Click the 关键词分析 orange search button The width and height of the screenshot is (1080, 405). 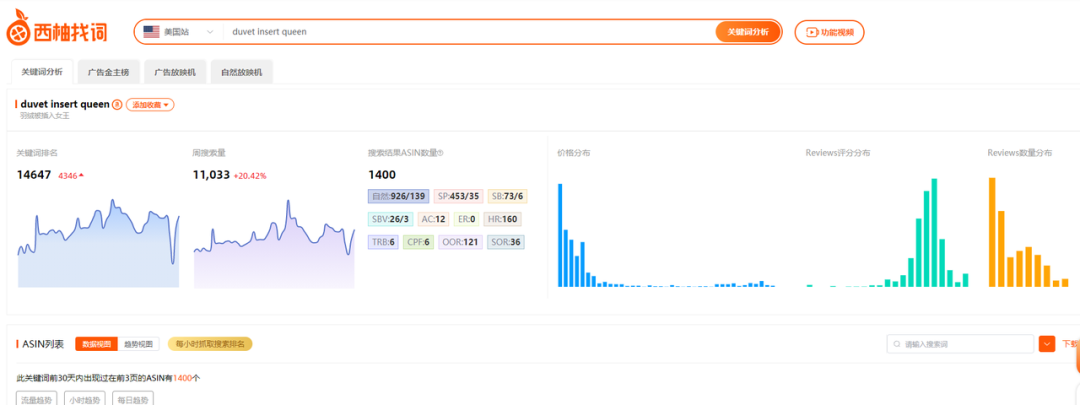(x=748, y=32)
